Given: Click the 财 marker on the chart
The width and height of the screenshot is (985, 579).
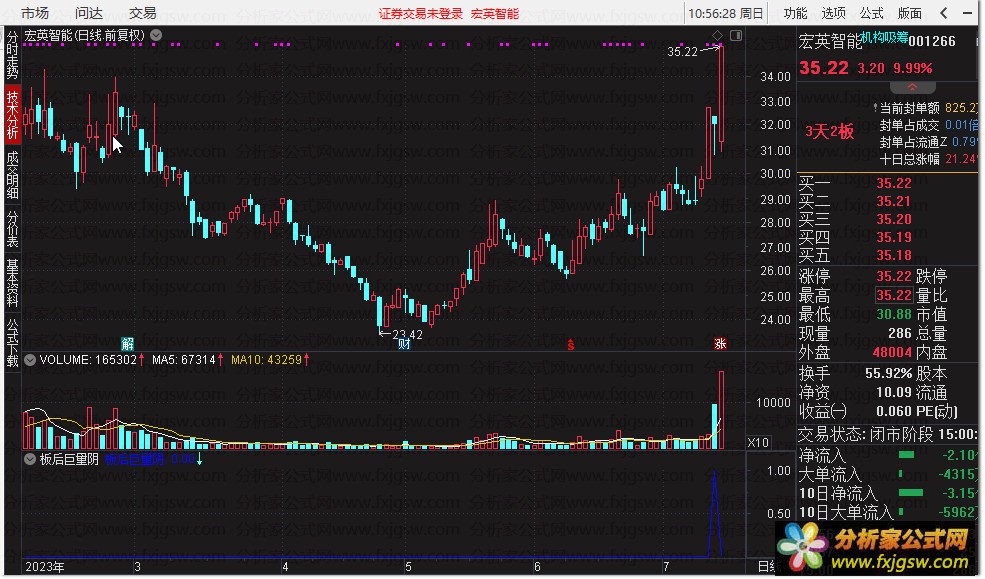Looking at the screenshot, I should pyautogui.click(x=404, y=344).
